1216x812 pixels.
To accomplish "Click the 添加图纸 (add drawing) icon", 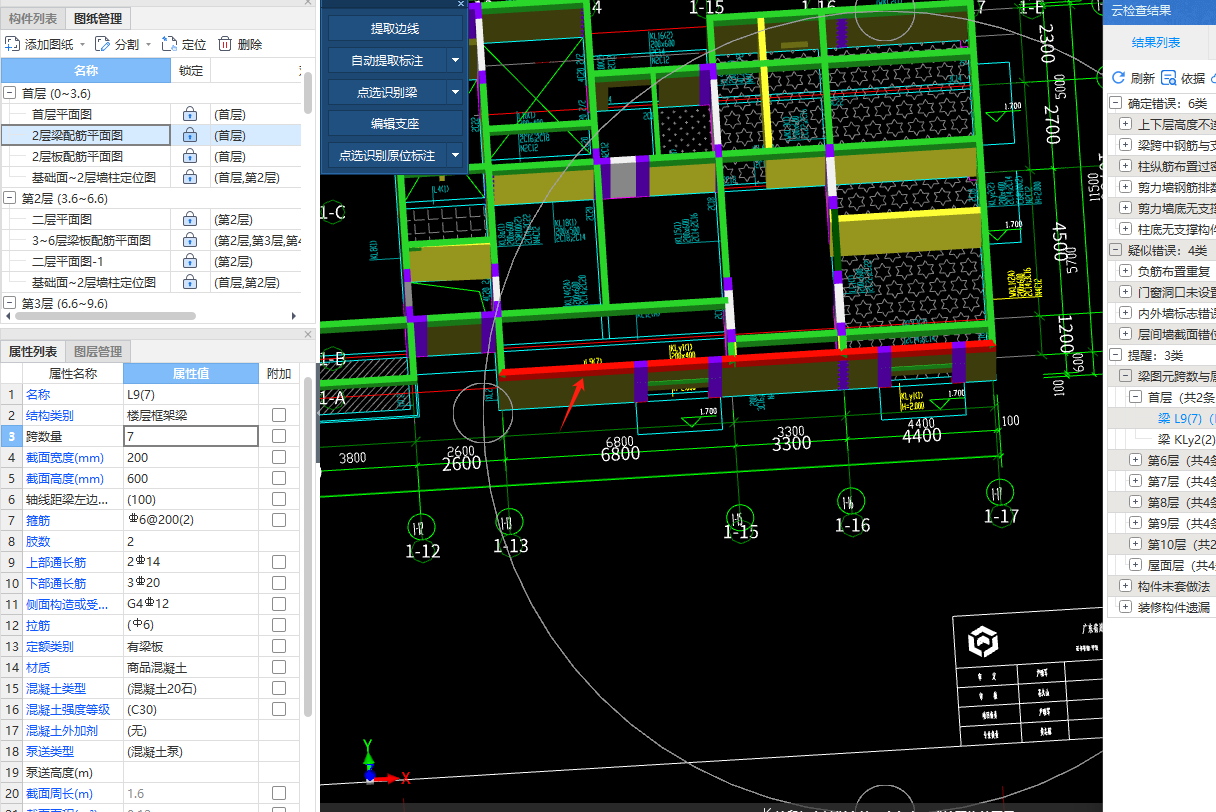I will tap(13, 44).
